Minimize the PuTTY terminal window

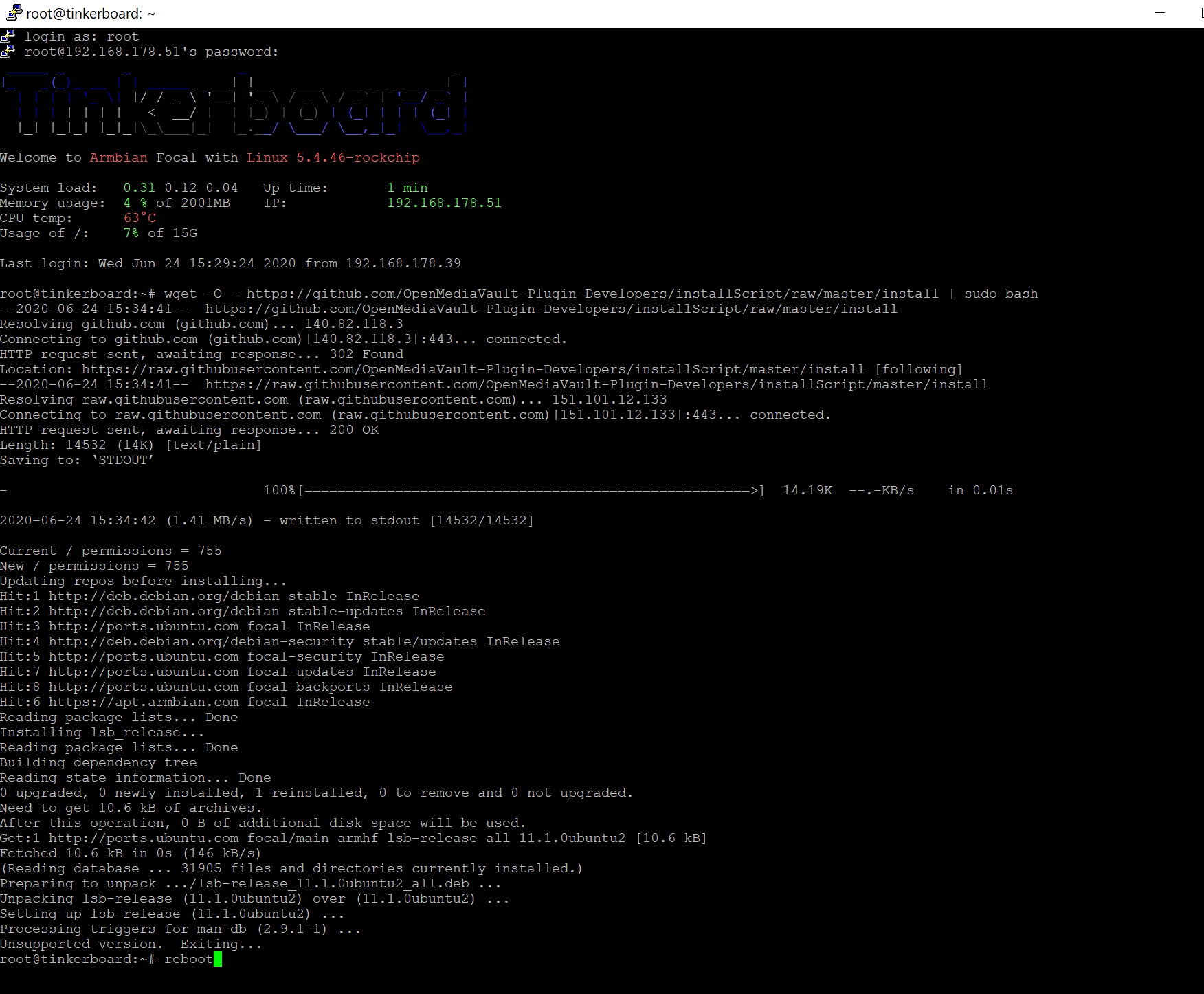(x=1160, y=13)
